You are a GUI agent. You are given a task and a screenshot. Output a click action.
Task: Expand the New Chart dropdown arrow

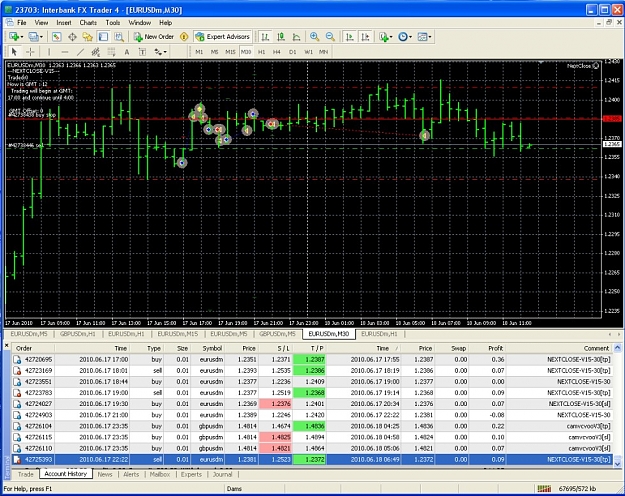point(22,37)
